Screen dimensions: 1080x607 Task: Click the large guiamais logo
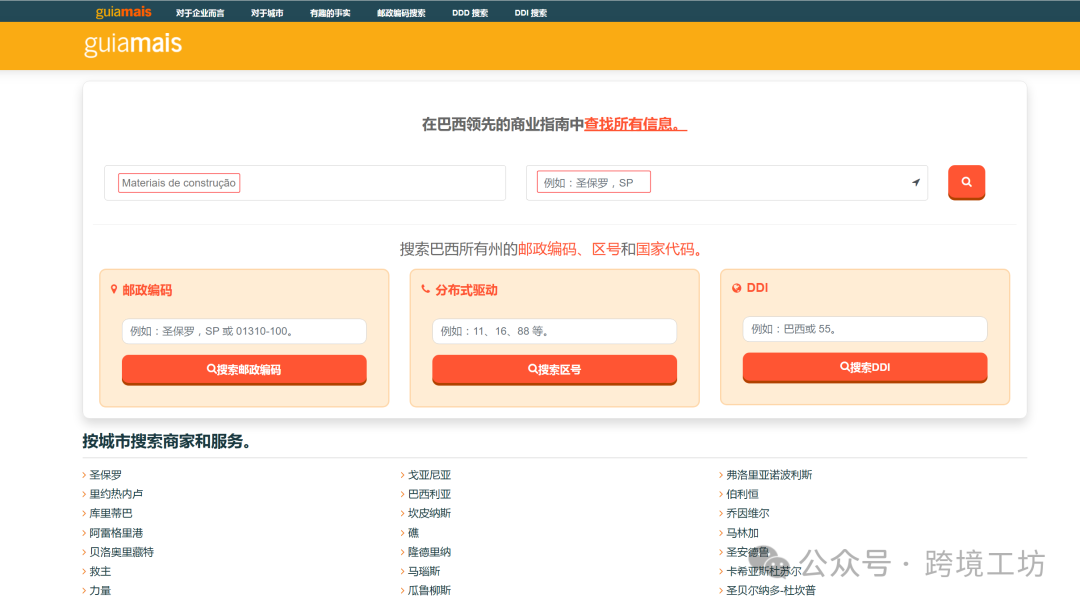(x=133, y=45)
